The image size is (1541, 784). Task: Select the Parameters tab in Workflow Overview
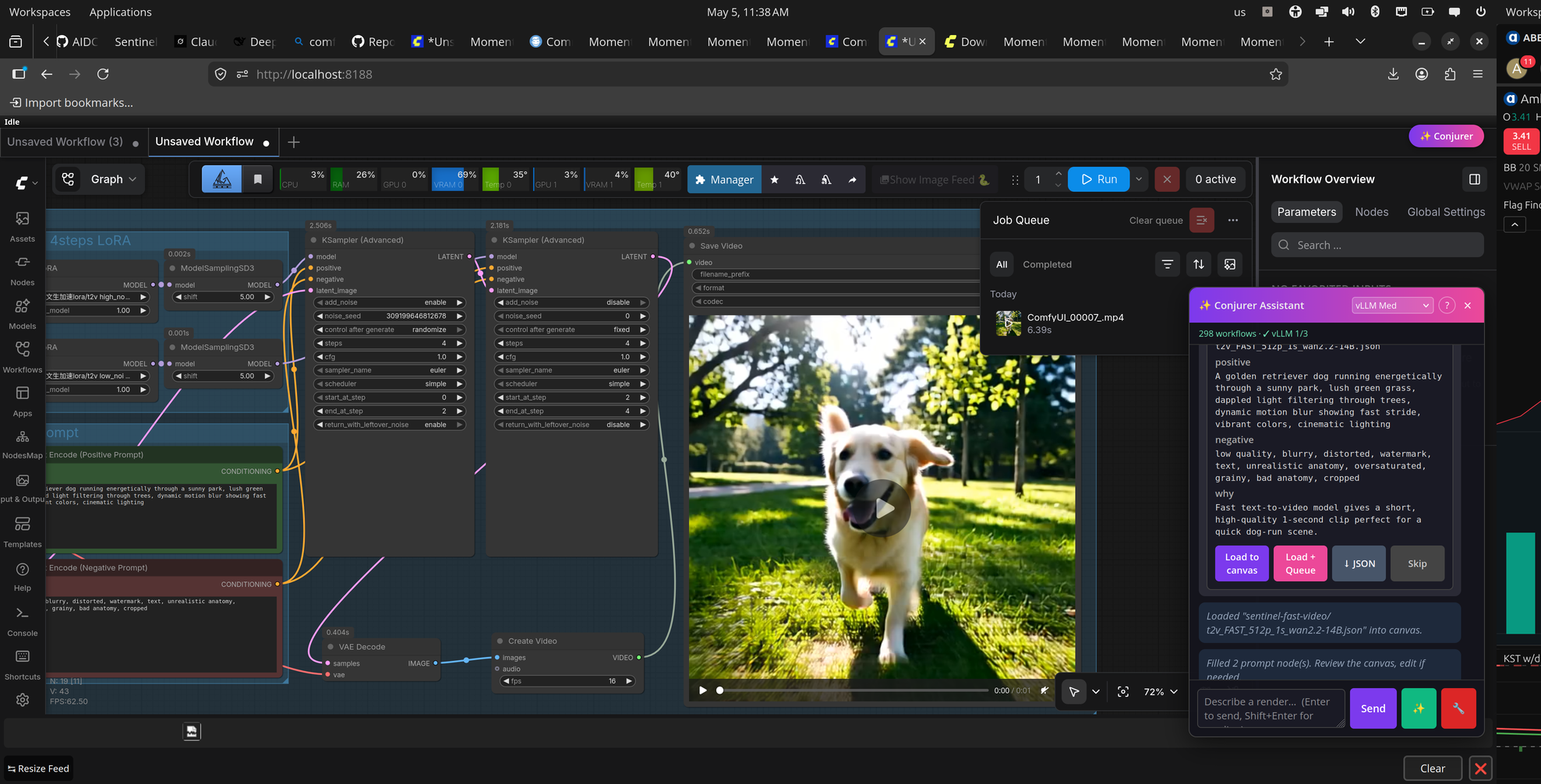pos(1306,212)
